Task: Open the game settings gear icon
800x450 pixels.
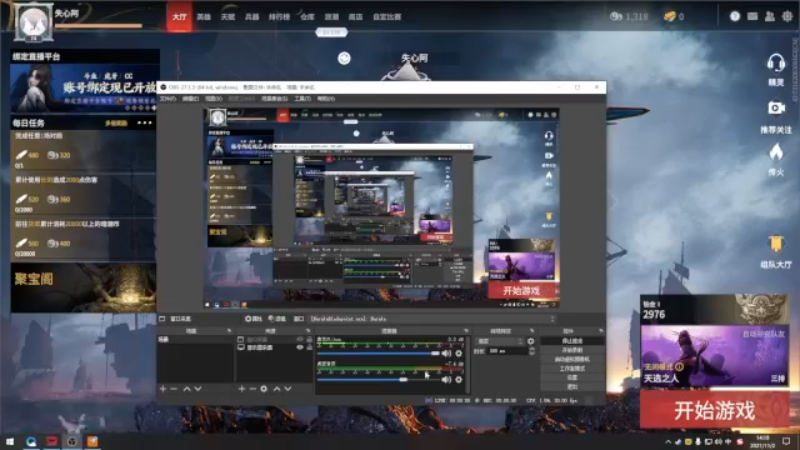Action: [787, 16]
